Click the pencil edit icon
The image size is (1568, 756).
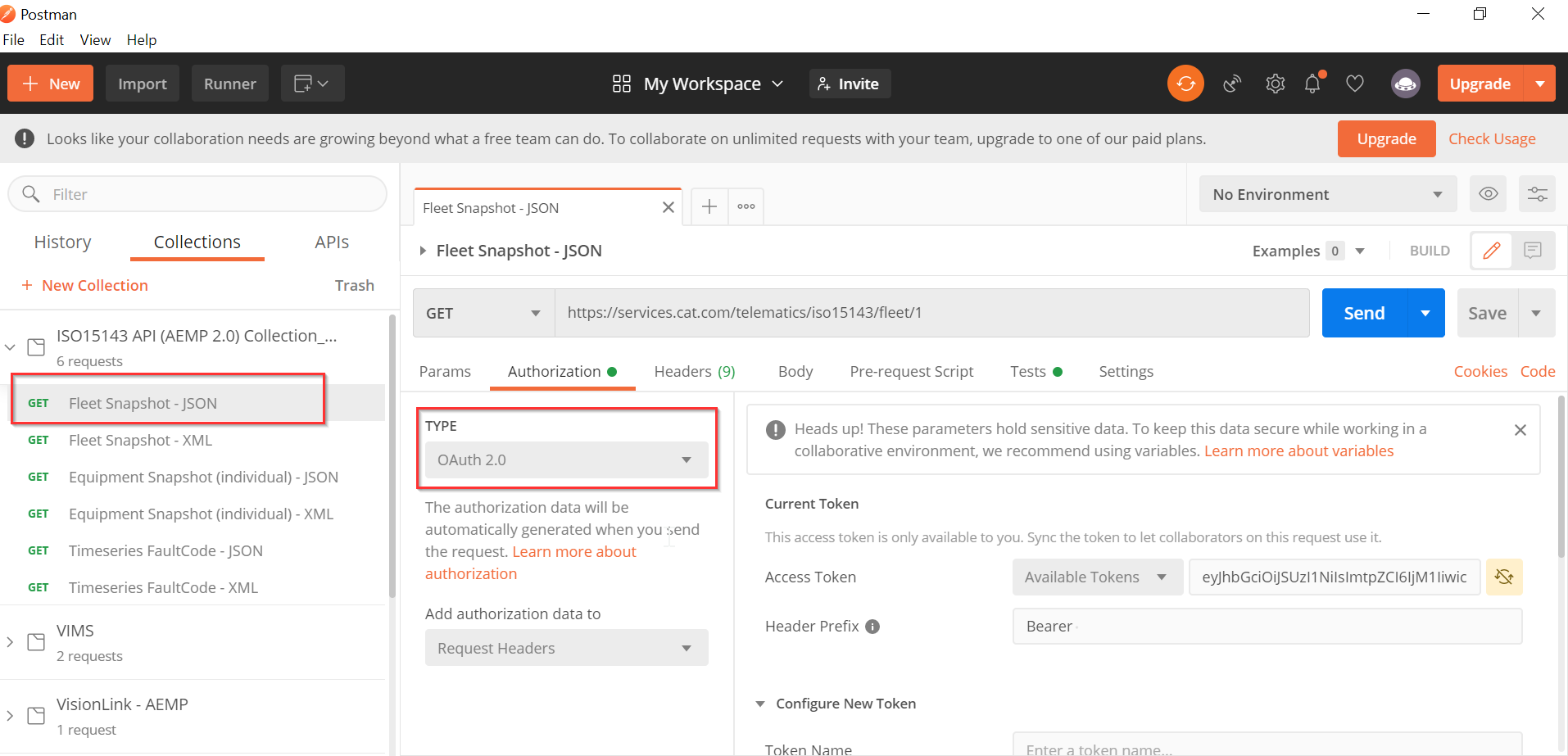click(1492, 251)
